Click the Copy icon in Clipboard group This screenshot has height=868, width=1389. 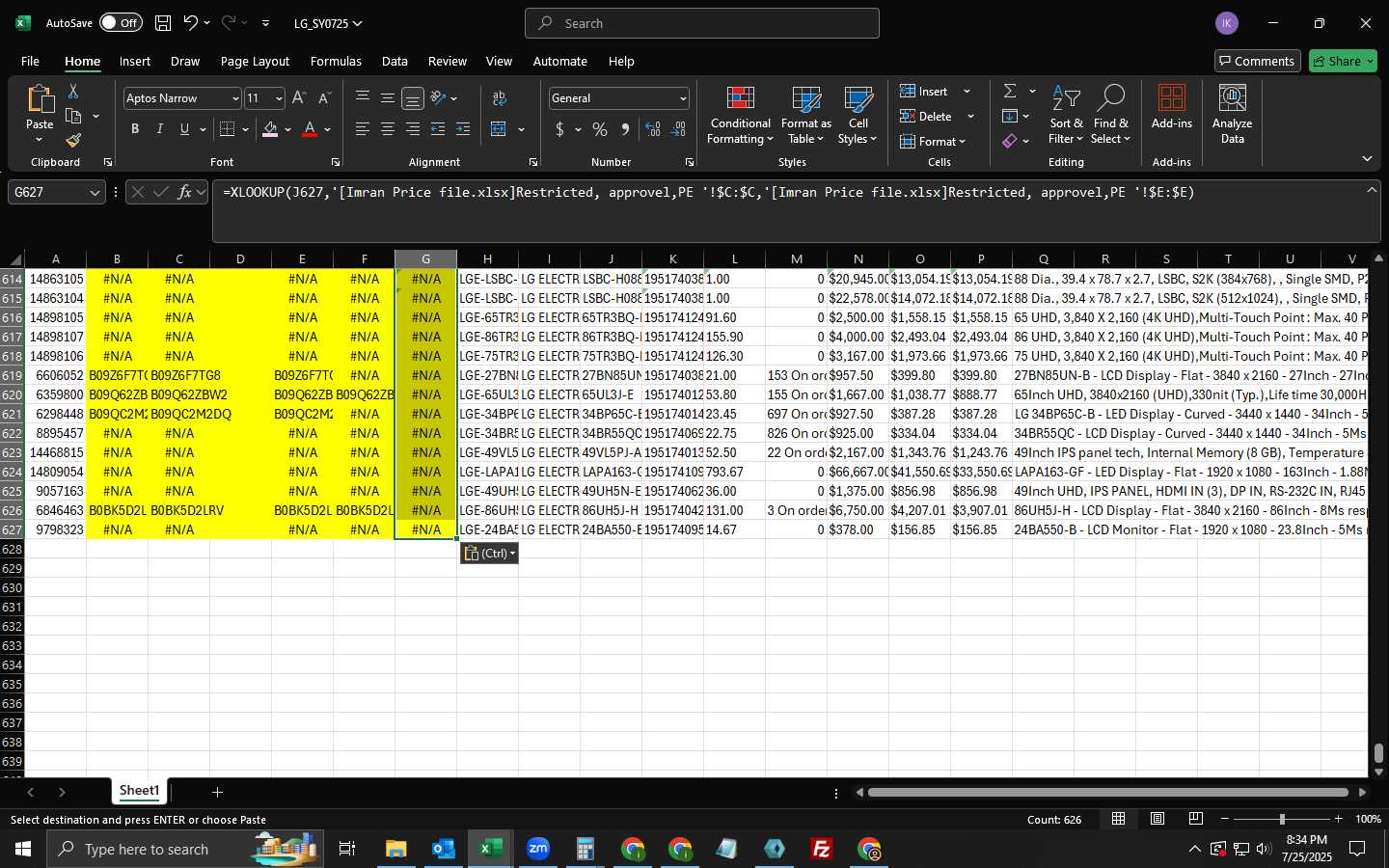[73, 117]
